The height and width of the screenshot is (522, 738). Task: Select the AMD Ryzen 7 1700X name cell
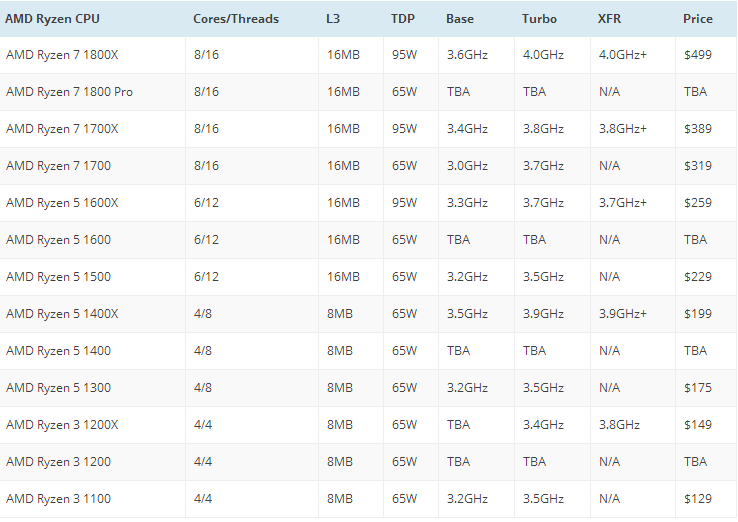[x=62, y=129]
